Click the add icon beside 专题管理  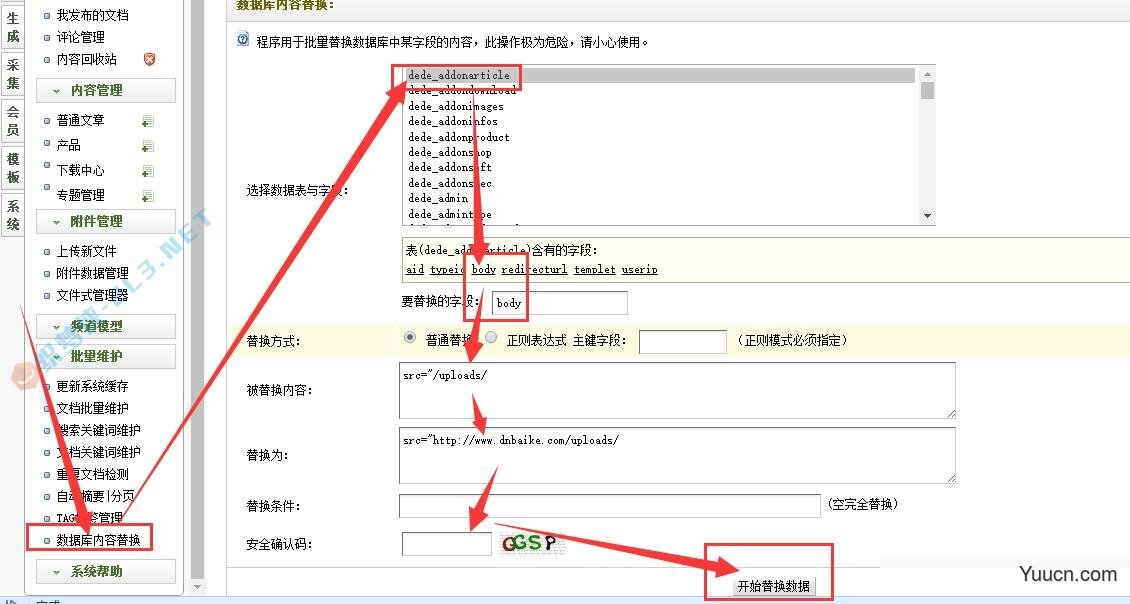tap(147, 196)
